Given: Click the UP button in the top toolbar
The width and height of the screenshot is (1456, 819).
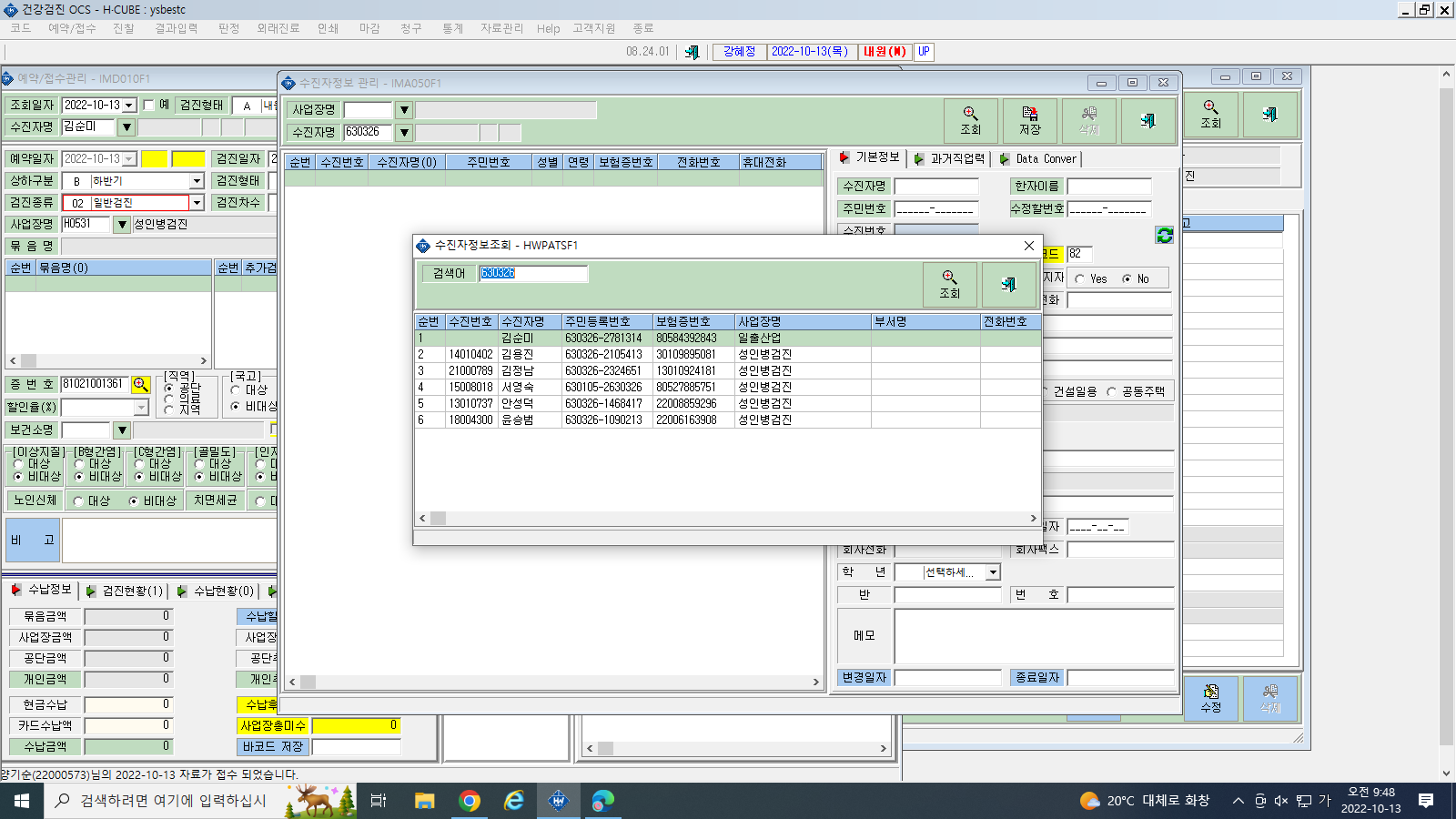Looking at the screenshot, I should [x=924, y=52].
